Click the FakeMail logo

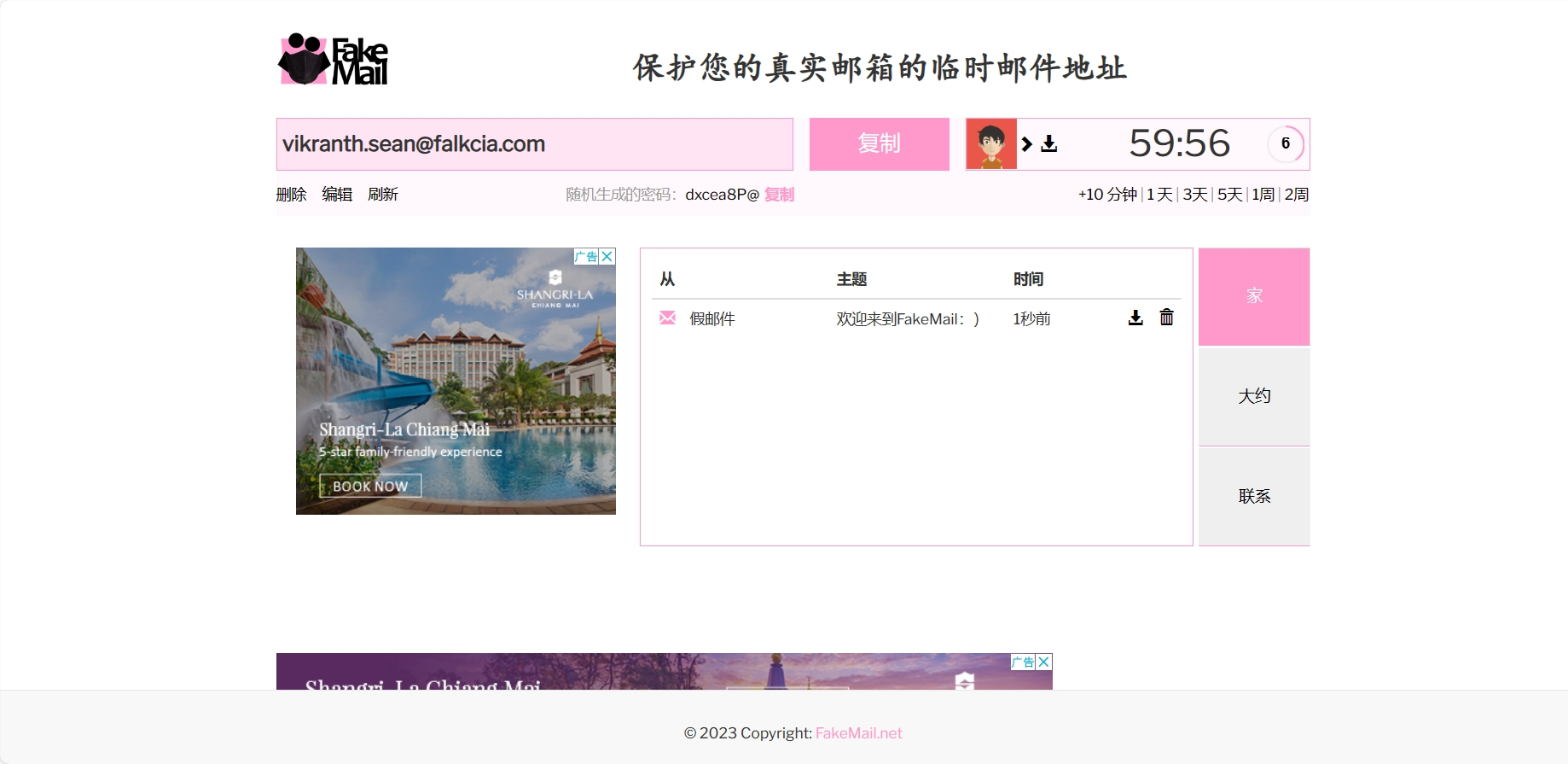click(x=334, y=59)
